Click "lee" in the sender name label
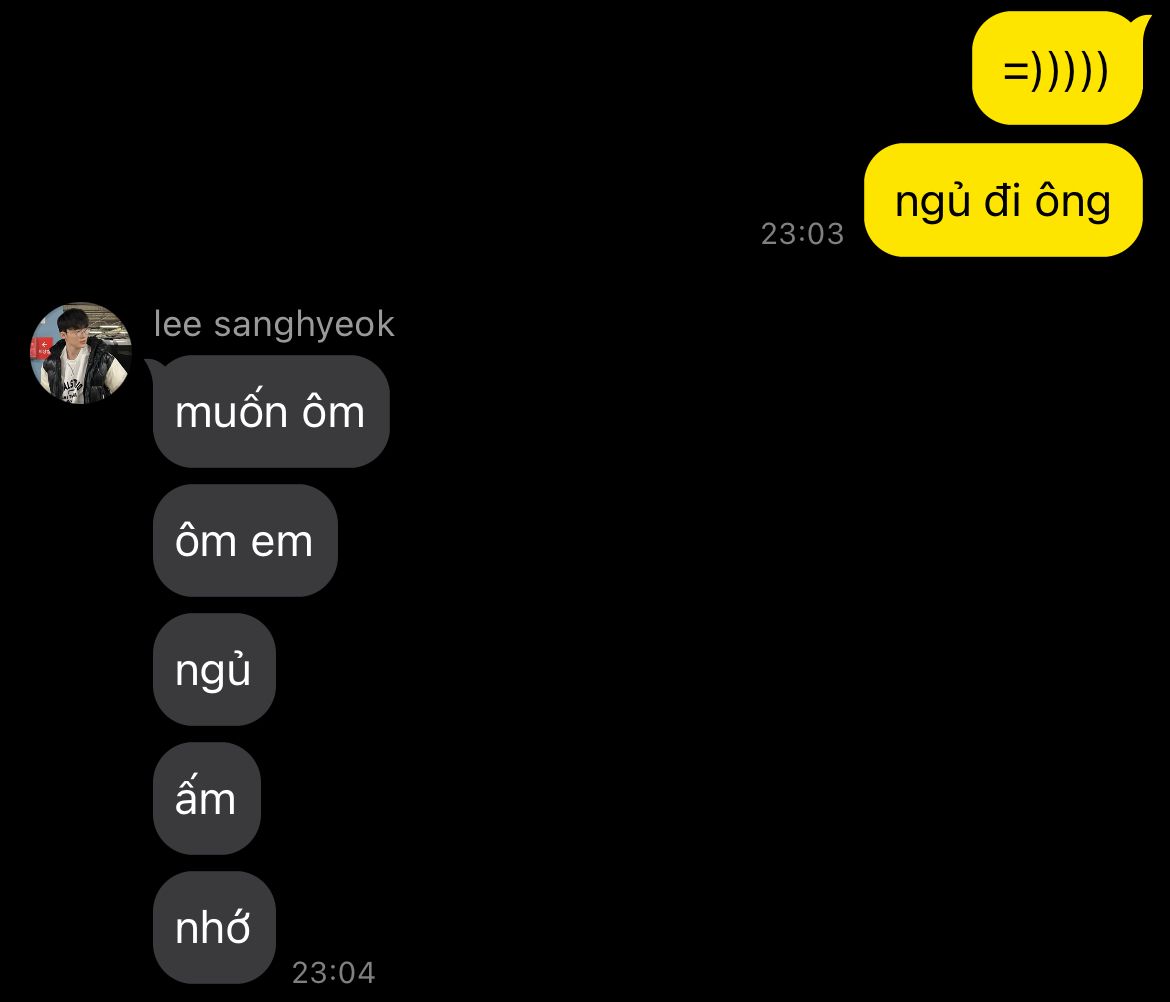The height and width of the screenshot is (1002, 1170). tap(178, 325)
